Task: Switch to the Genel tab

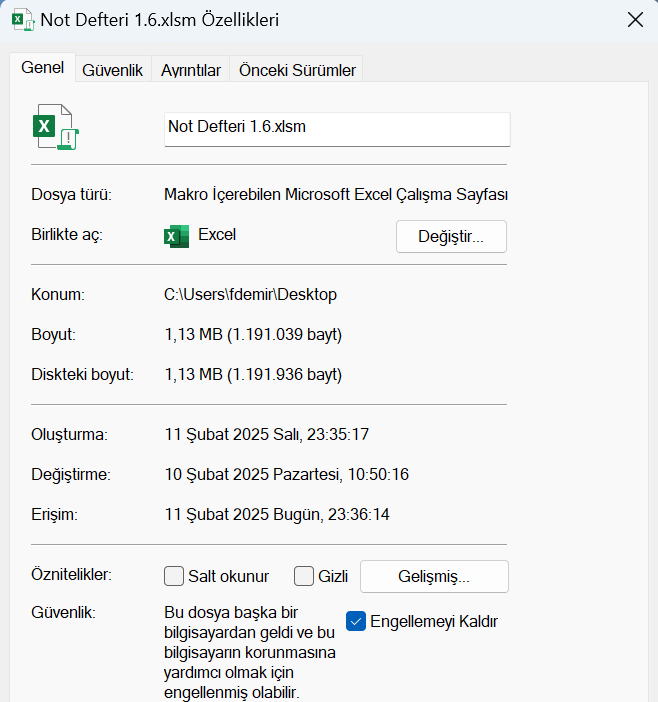Action: [x=43, y=68]
